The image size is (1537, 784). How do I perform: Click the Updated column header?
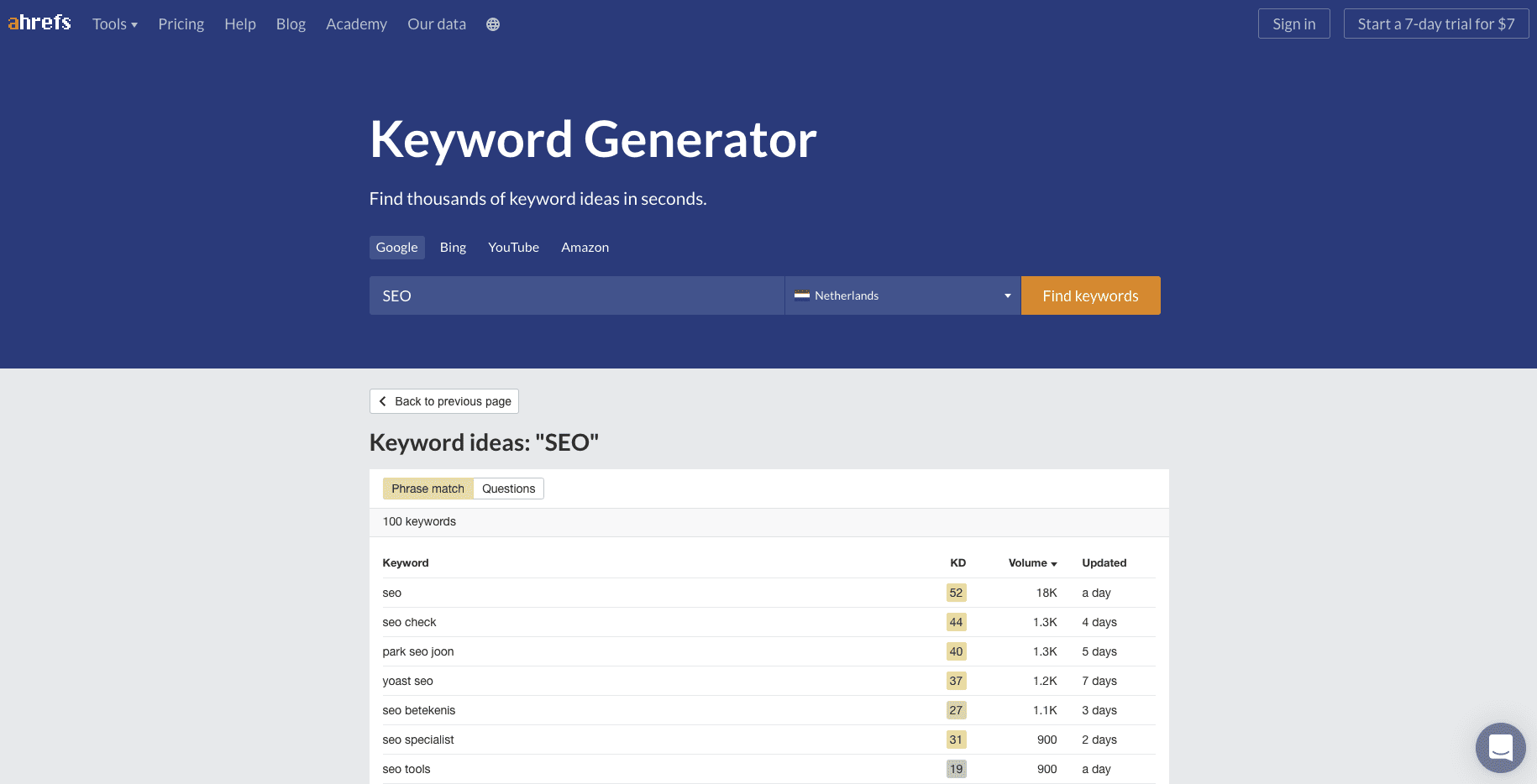pyautogui.click(x=1104, y=563)
